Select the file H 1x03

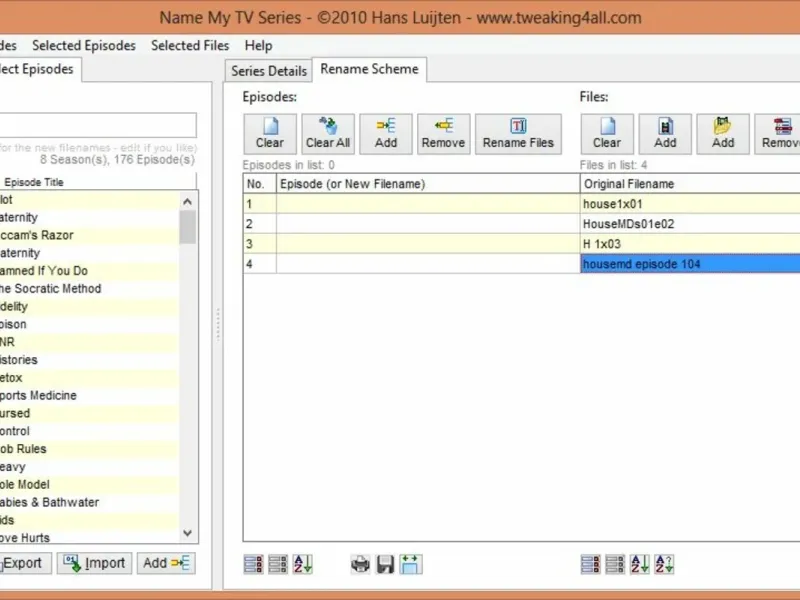click(690, 244)
